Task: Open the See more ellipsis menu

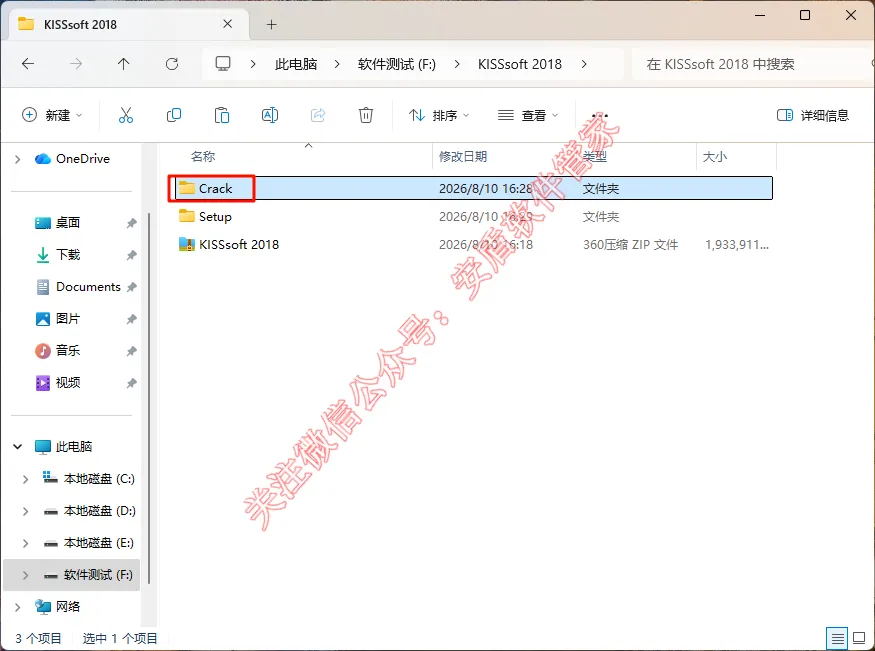Action: tap(600, 115)
